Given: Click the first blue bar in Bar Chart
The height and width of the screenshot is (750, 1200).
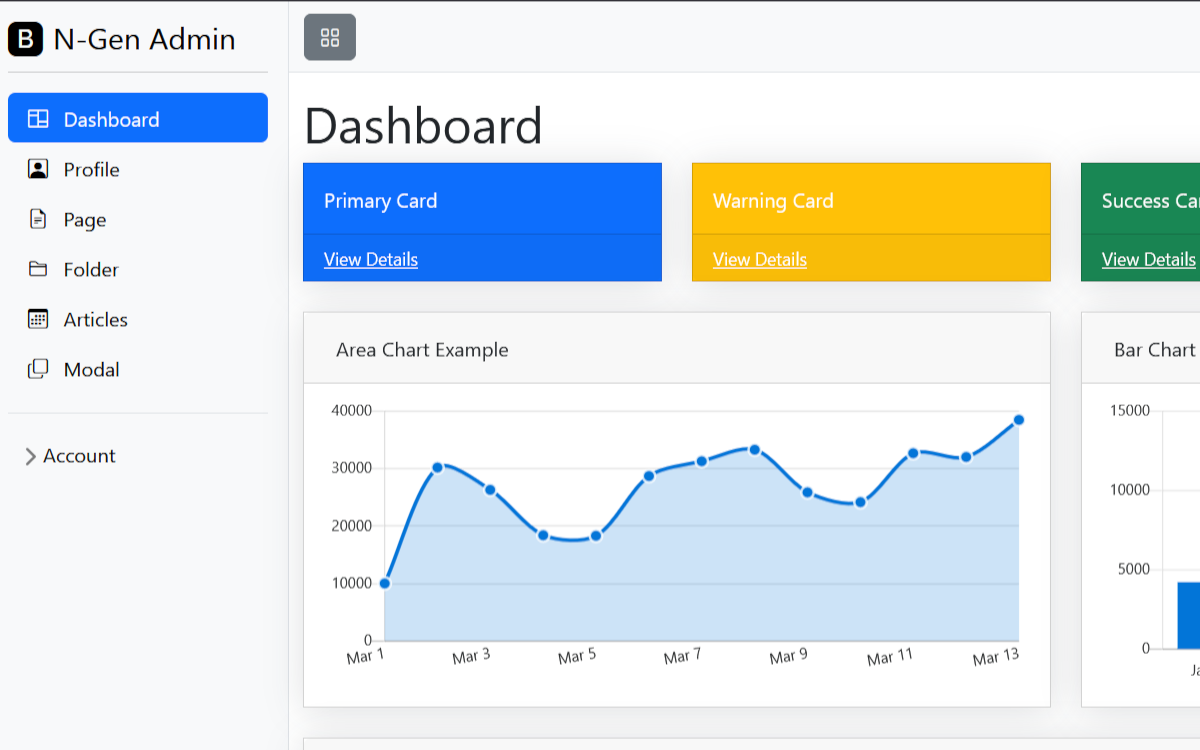Looking at the screenshot, I should click(x=1188, y=615).
